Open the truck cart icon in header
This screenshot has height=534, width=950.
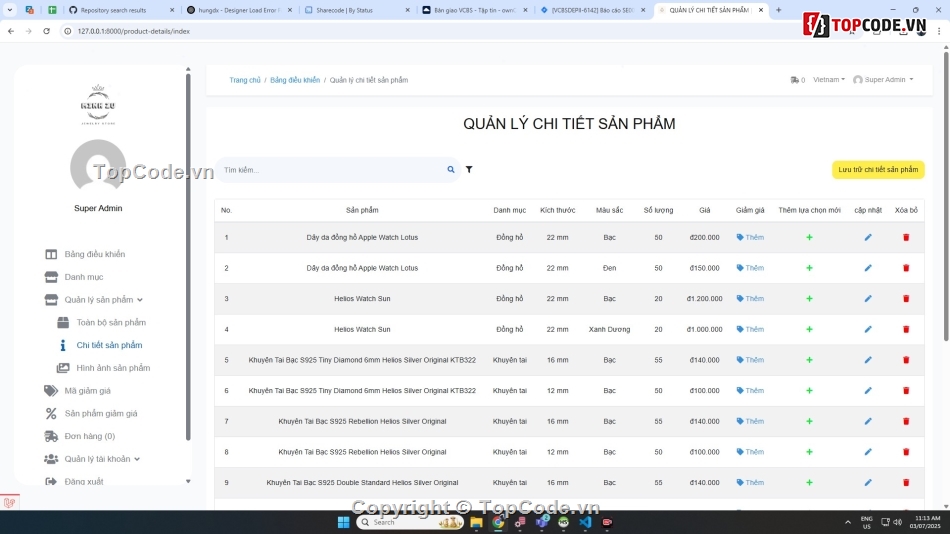click(796, 80)
